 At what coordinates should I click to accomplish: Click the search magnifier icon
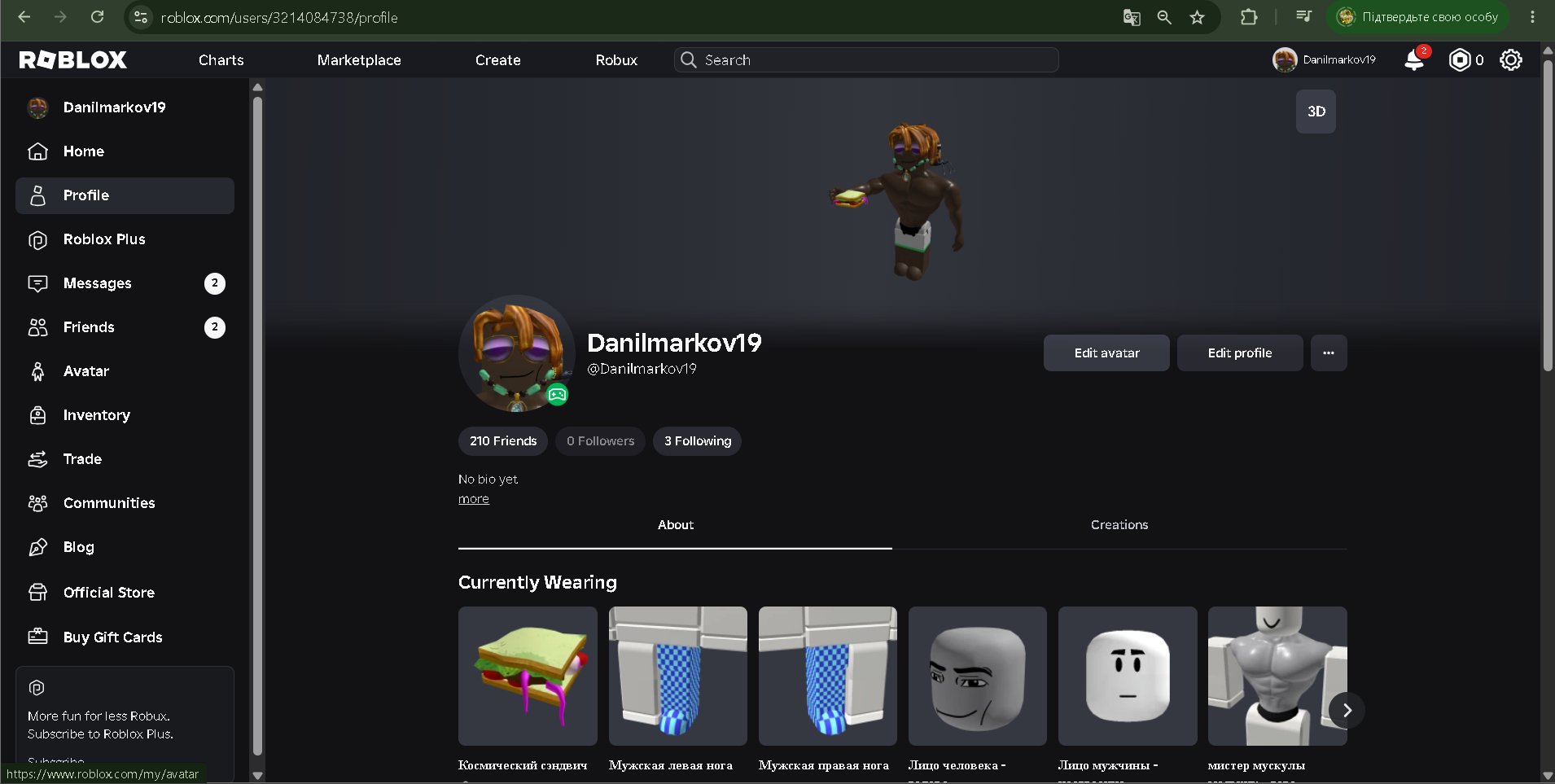tap(688, 59)
